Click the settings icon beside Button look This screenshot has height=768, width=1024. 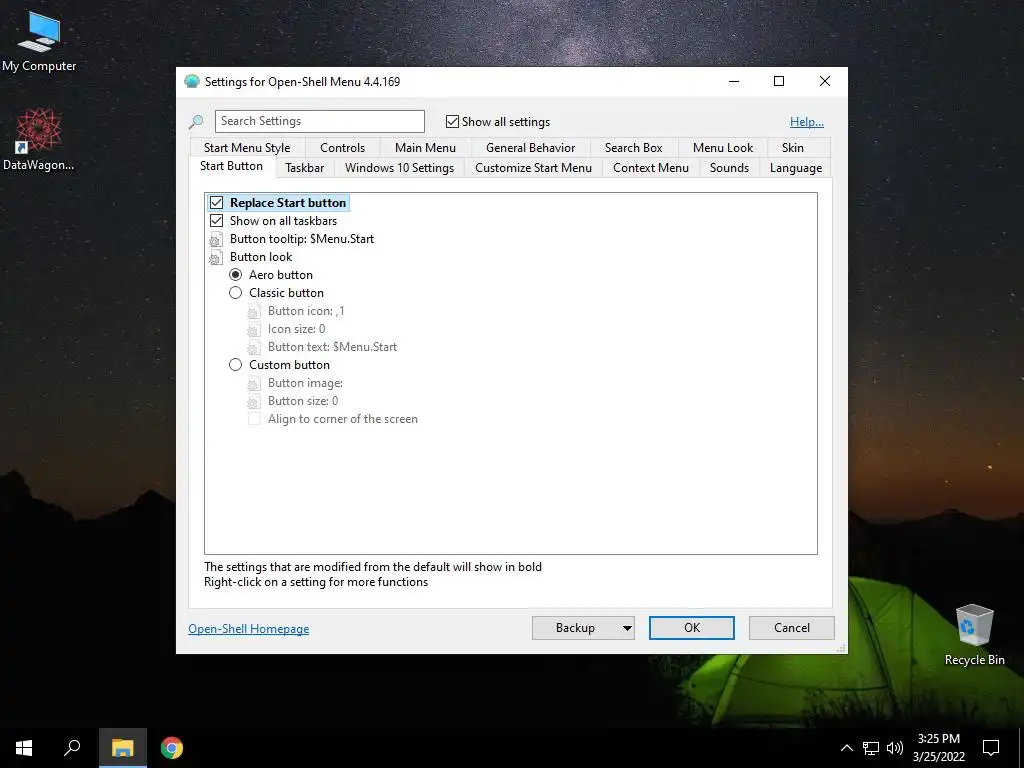(x=216, y=257)
